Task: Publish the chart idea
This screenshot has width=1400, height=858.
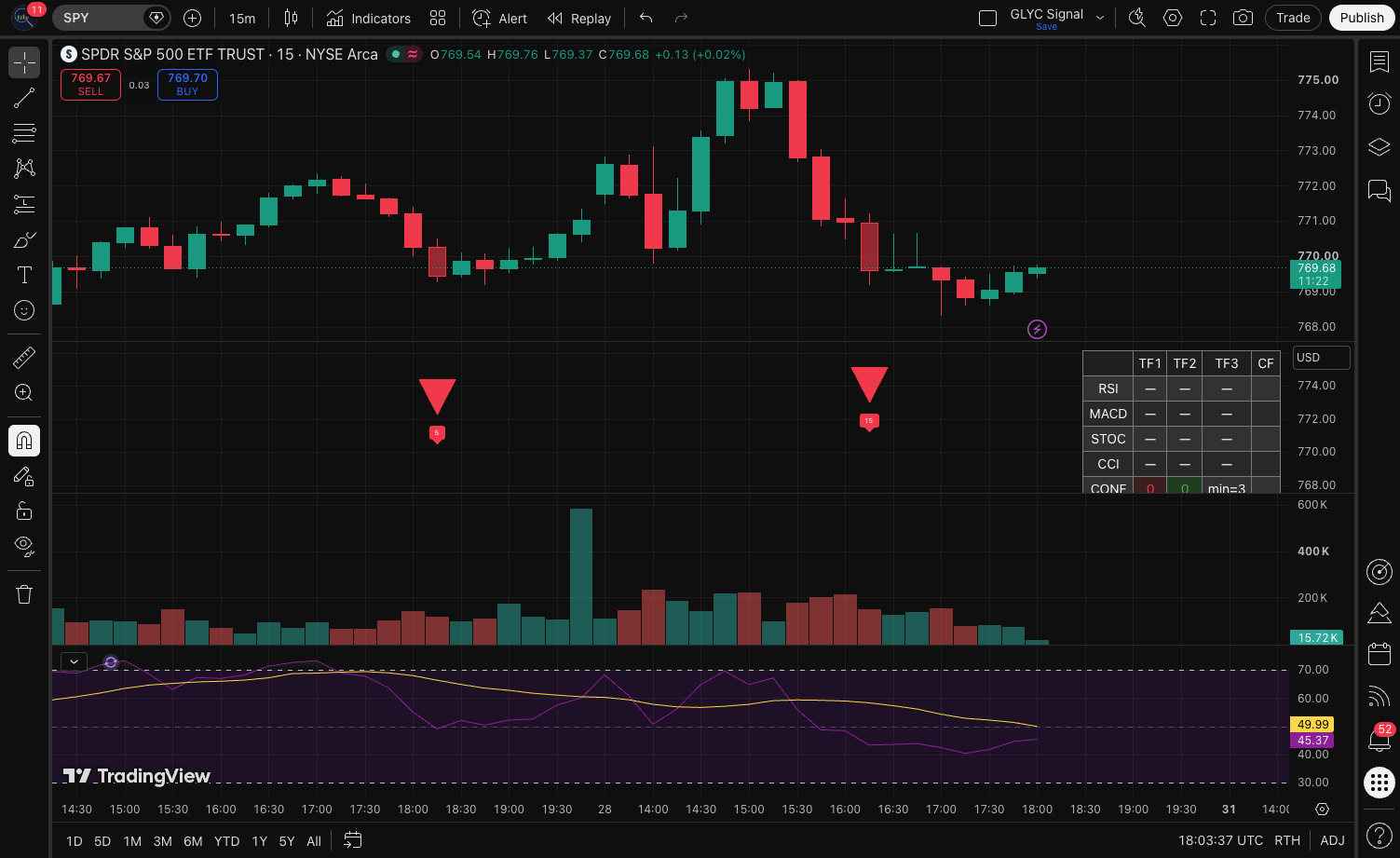Action: 1362,18
